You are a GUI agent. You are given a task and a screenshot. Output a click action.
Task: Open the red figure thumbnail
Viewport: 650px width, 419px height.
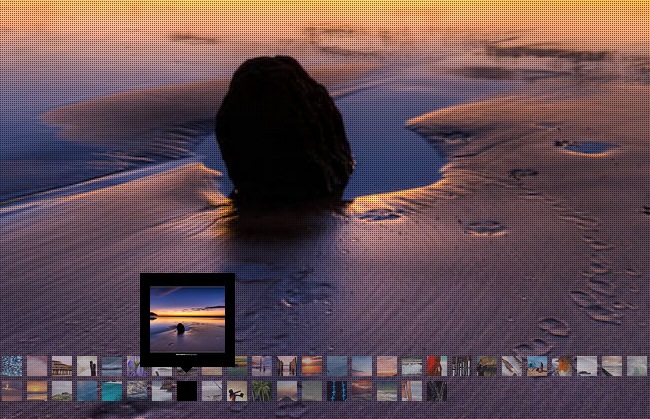[x=436, y=366]
